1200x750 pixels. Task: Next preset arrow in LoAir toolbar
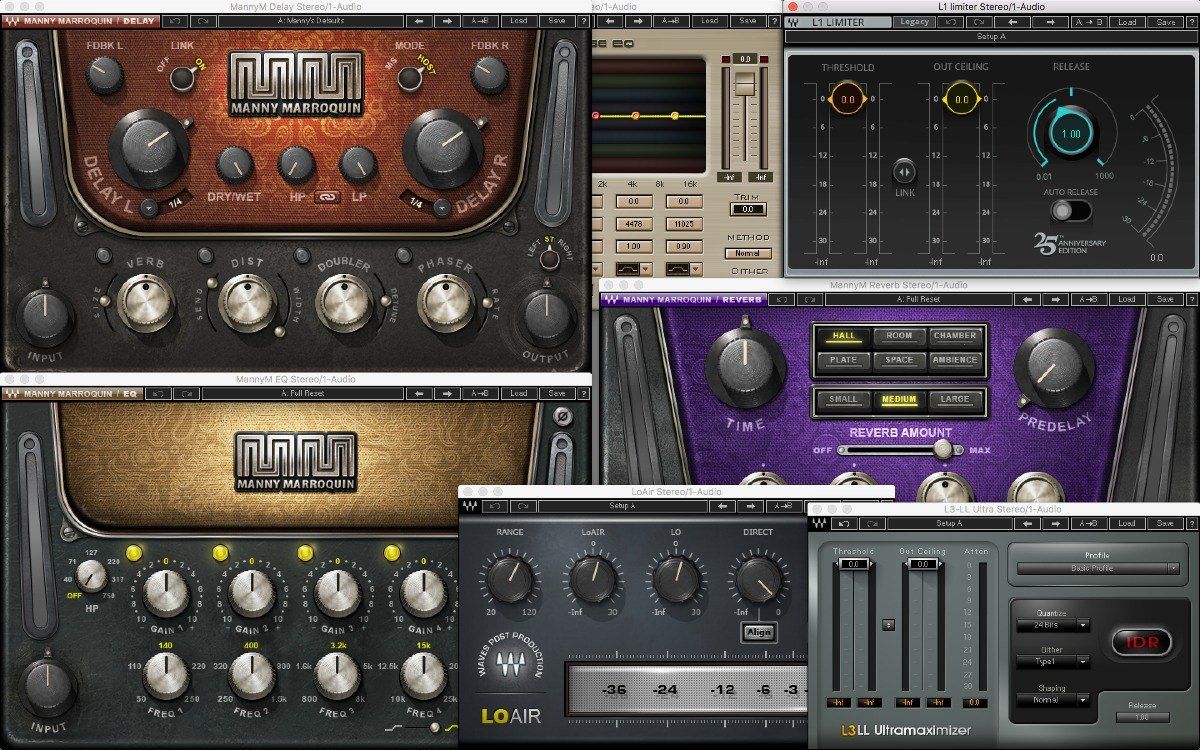751,506
